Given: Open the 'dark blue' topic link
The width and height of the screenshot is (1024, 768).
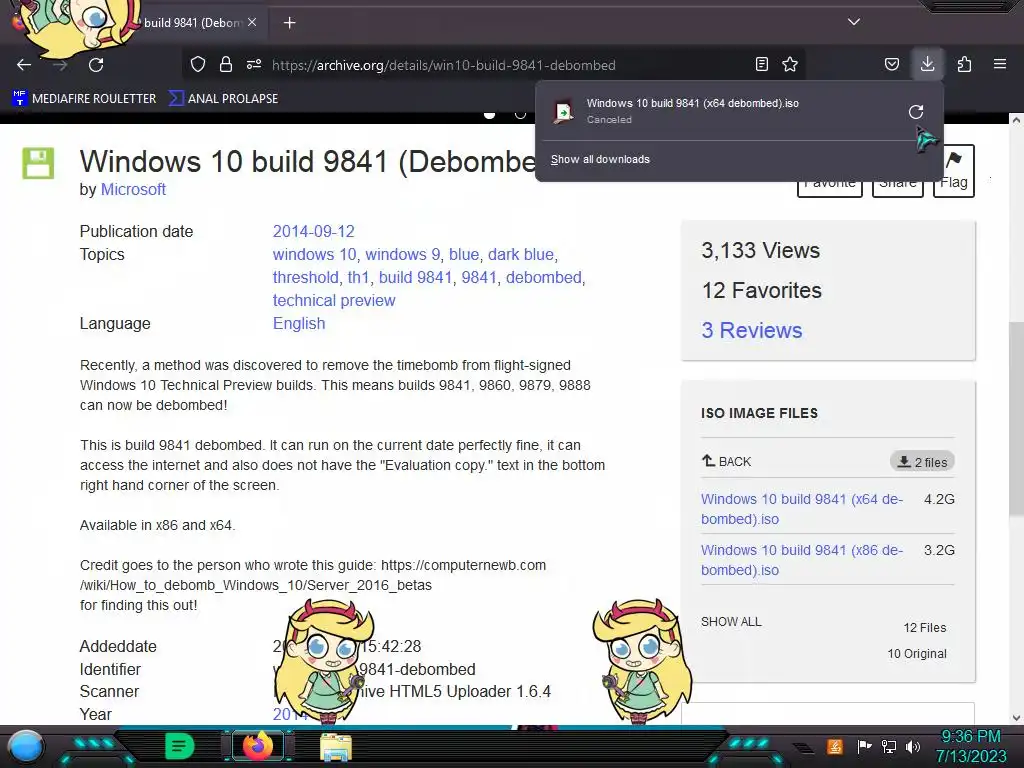Looking at the screenshot, I should tap(520, 254).
